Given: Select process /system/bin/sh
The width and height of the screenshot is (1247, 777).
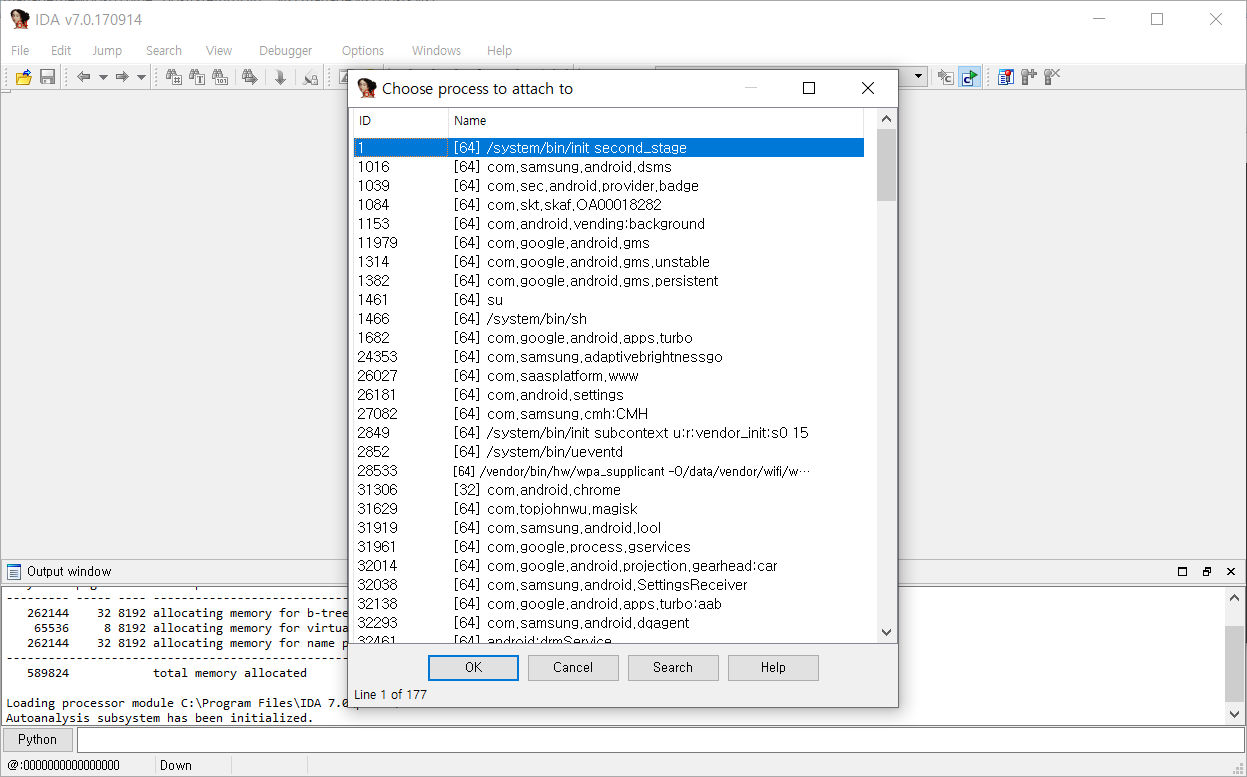Looking at the screenshot, I should [609, 319].
